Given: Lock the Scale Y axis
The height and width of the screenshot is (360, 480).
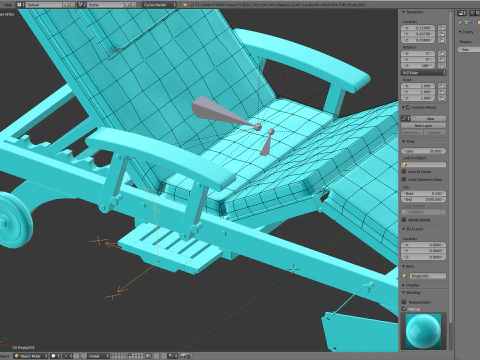Looking at the screenshot, I should (442, 92).
